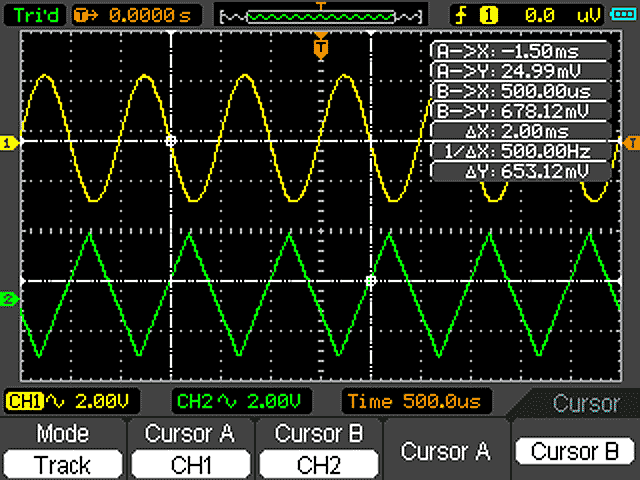
Task: Click the Cursor B crosshair on the green waveform
Action: coord(370,281)
